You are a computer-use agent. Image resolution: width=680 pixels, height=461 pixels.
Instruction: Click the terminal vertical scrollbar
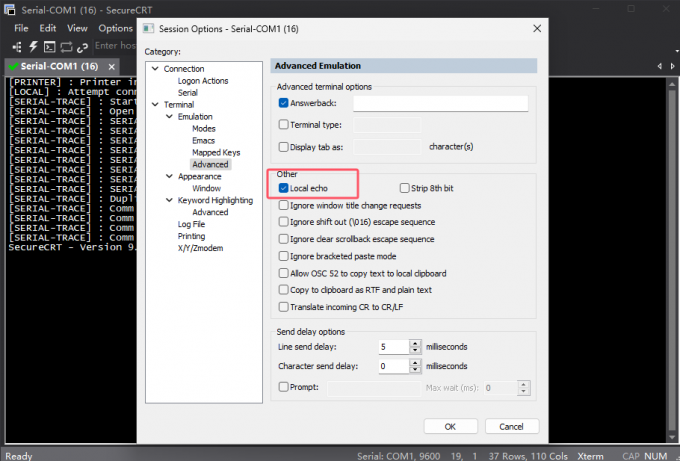[x=672, y=260]
